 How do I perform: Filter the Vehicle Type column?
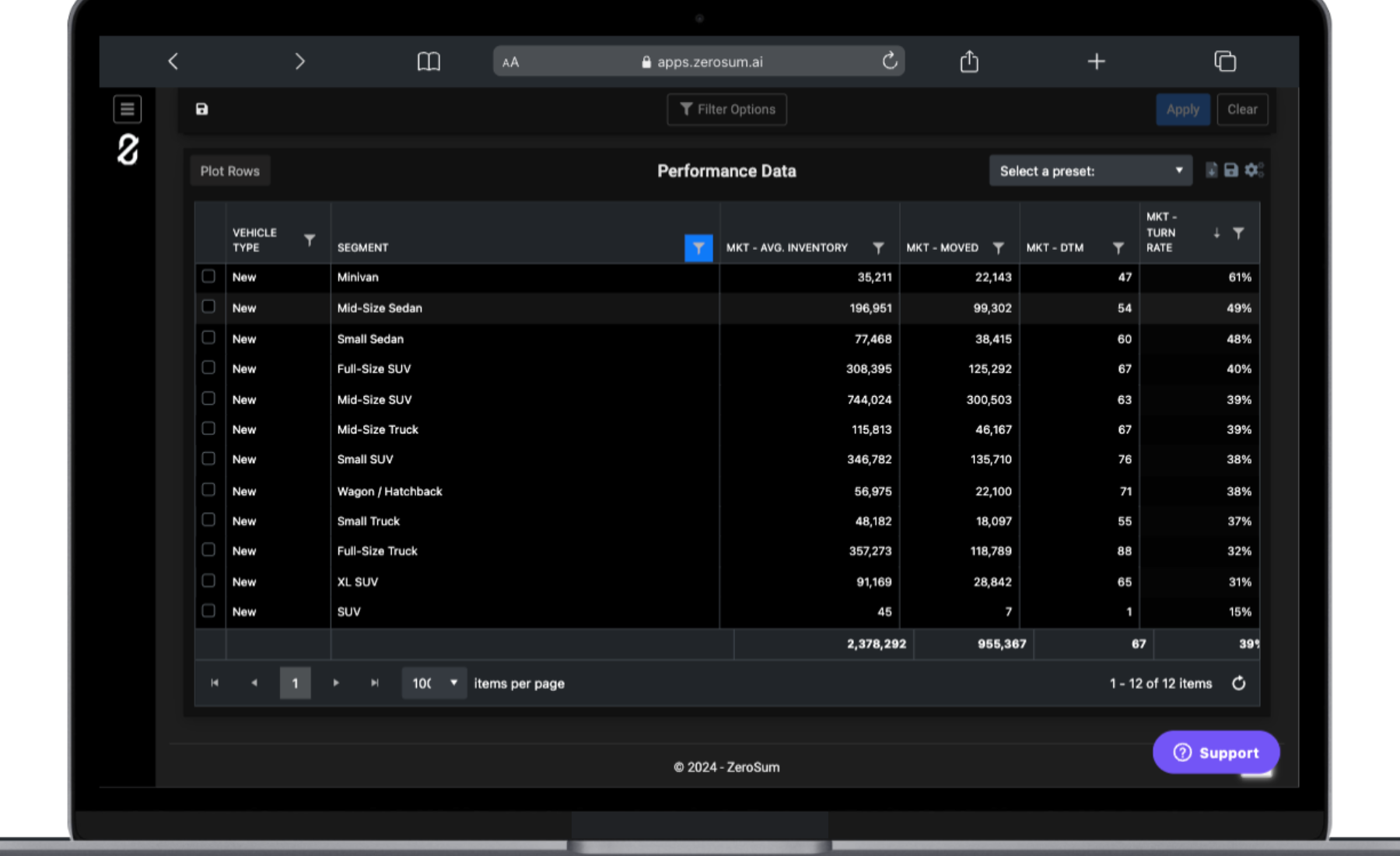[x=310, y=240]
